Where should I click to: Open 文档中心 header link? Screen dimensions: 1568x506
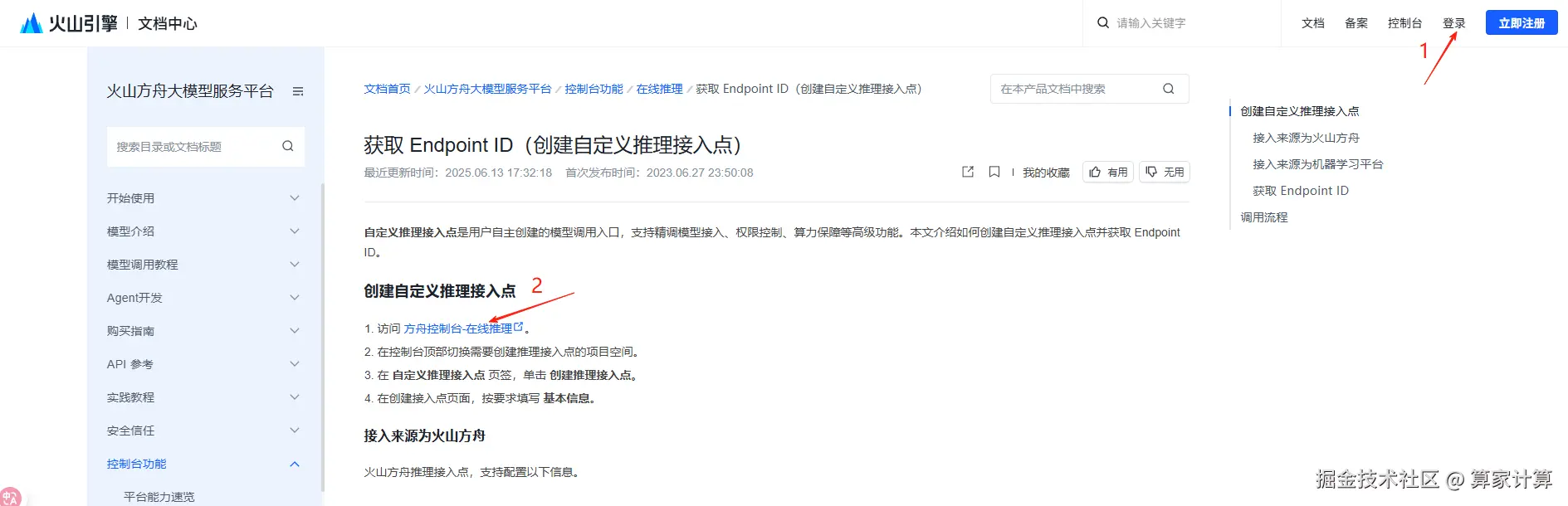click(168, 24)
